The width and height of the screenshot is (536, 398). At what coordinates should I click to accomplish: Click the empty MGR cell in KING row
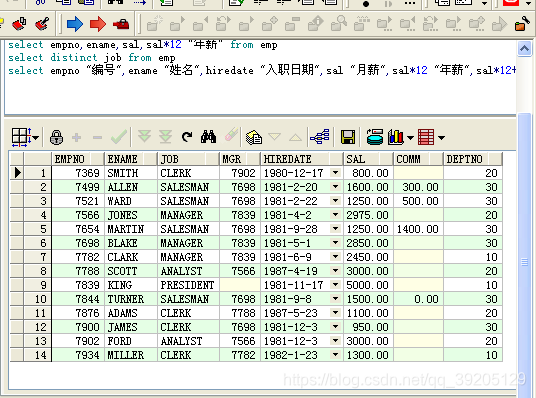click(x=240, y=285)
